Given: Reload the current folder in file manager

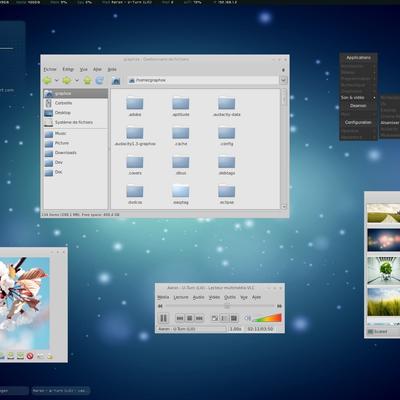Looking at the screenshot, I should click(99, 80).
